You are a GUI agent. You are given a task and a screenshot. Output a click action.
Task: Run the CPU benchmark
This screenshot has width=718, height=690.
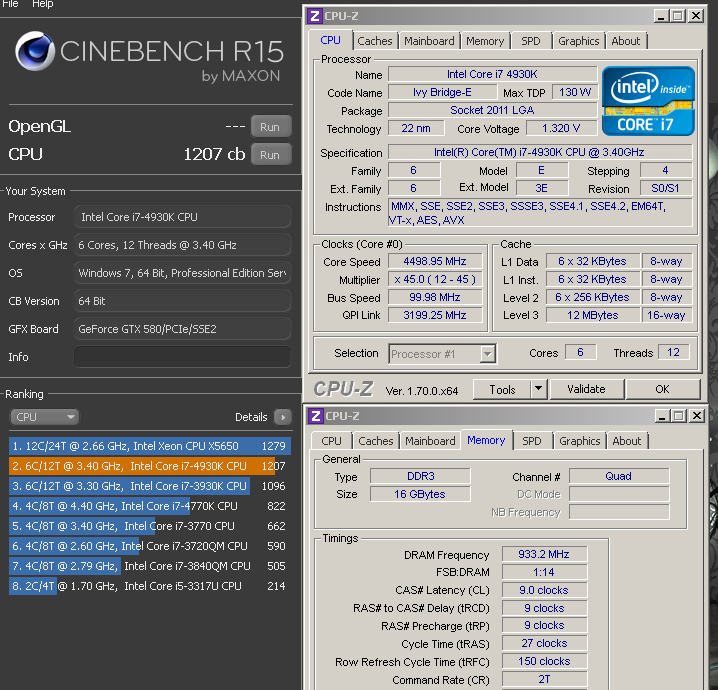(271, 155)
